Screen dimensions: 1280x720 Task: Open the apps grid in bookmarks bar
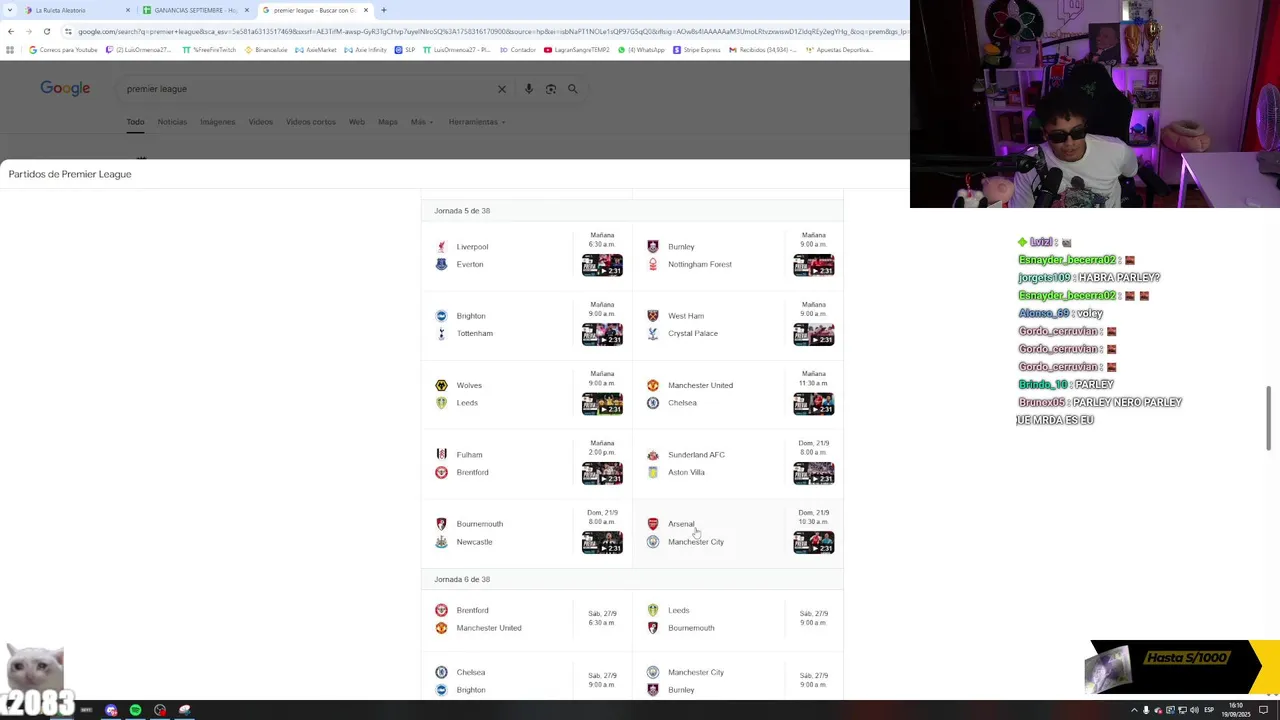(10, 50)
